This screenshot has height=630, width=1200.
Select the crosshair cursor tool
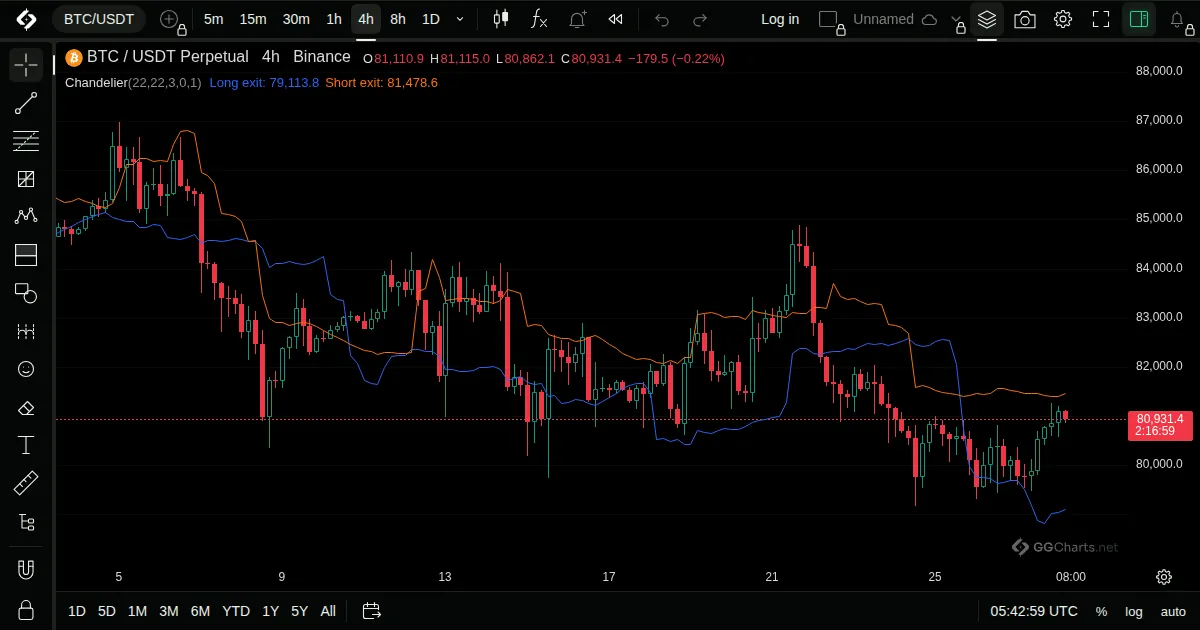click(26, 65)
